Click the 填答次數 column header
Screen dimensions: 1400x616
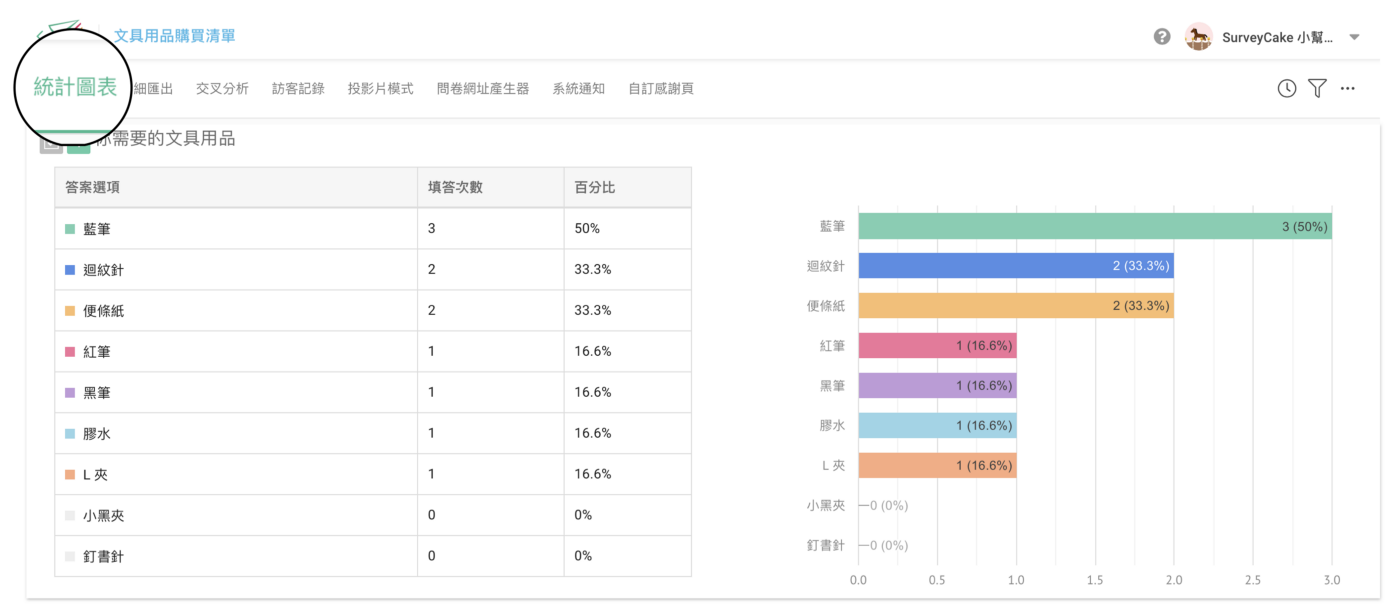point(455,187)
